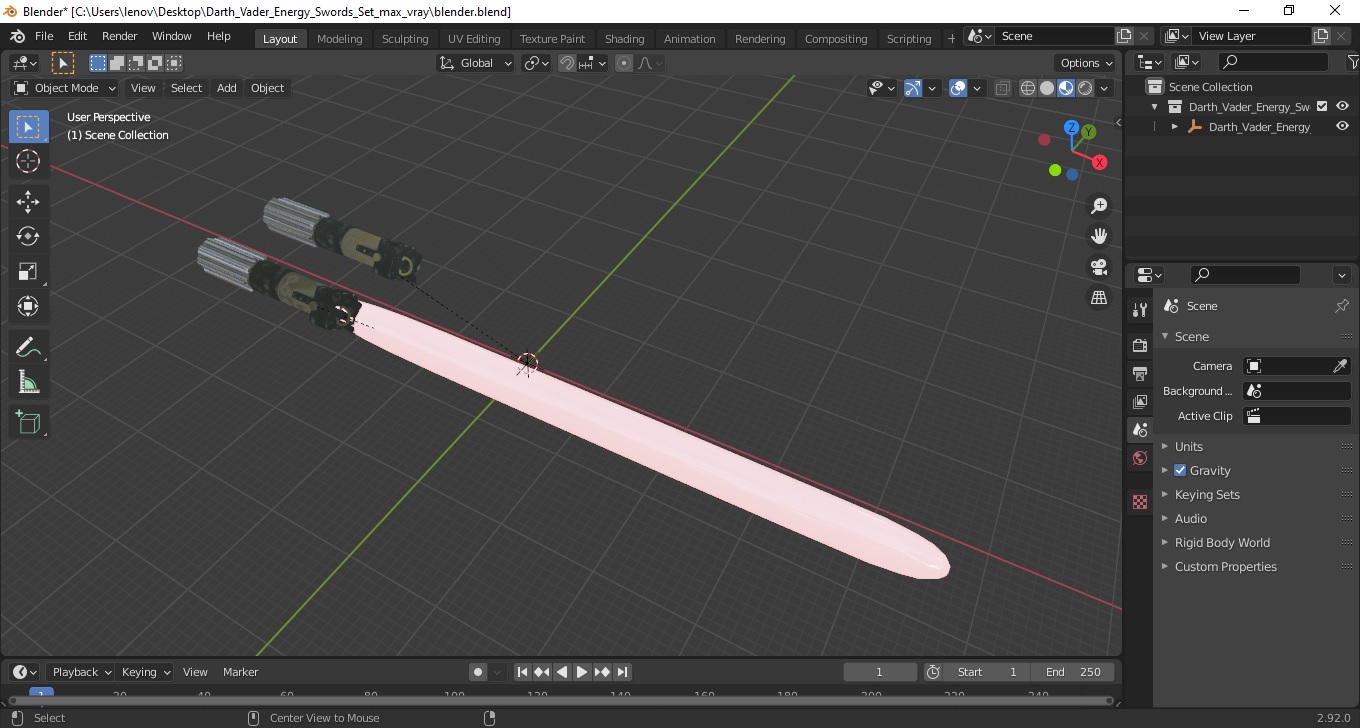Toggle show gizmo button

click(913, 88)
